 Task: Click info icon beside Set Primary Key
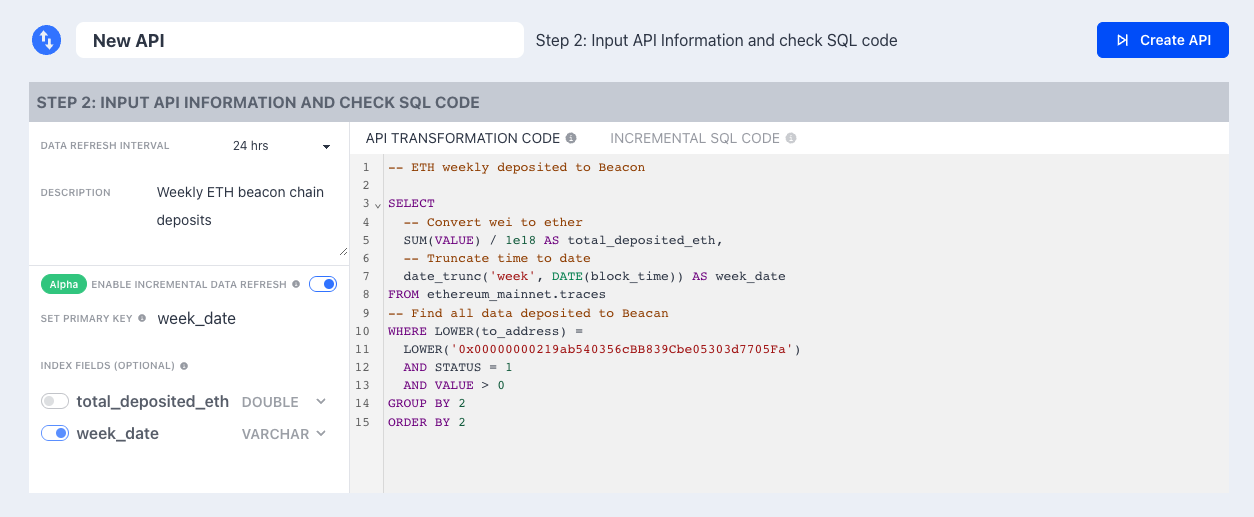pyautogui.click(x=142, y=318)
